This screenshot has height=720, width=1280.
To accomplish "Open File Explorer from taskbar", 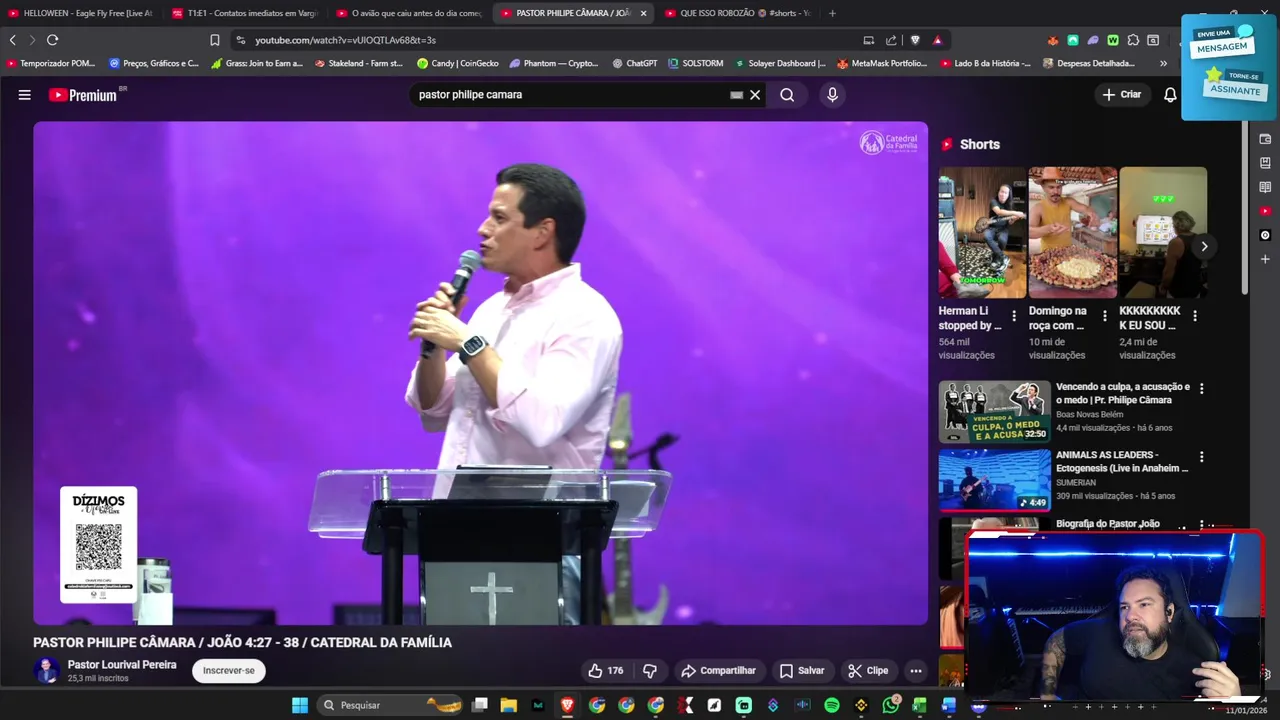I will [508, 705].
